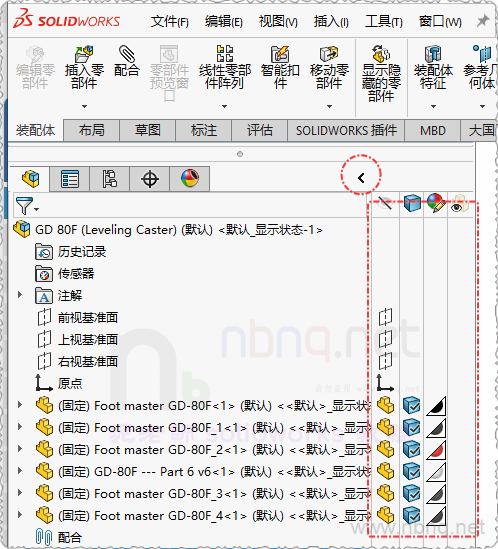Open dropdown under Move Component (移动零部件)
Viewport: 498px width, 549px height.
pyautogui.click(x=329, y=106)
